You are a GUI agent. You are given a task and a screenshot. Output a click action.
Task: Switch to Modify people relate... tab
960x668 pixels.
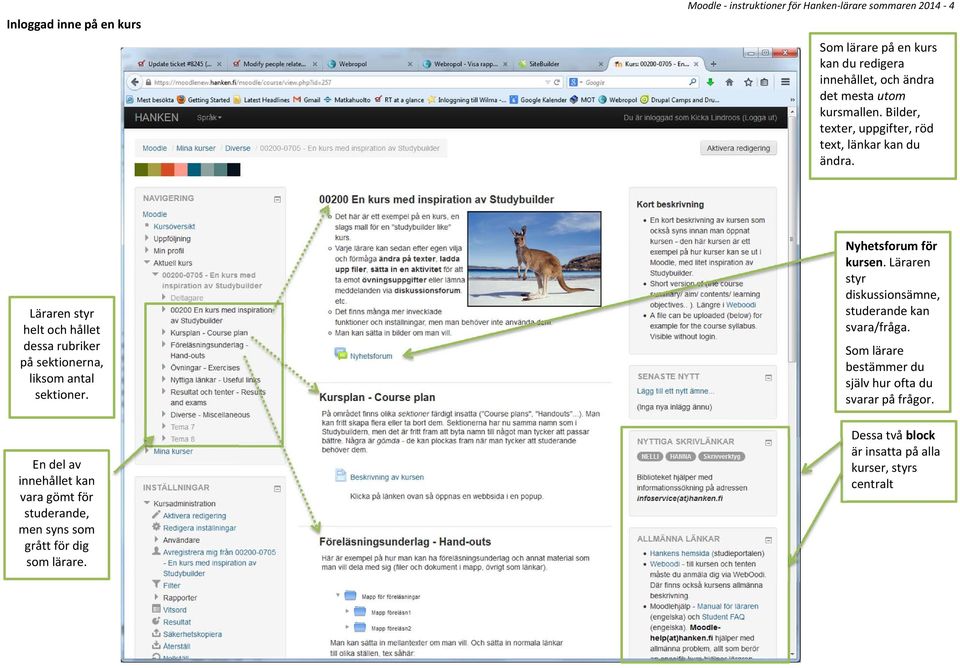[274, 64]
